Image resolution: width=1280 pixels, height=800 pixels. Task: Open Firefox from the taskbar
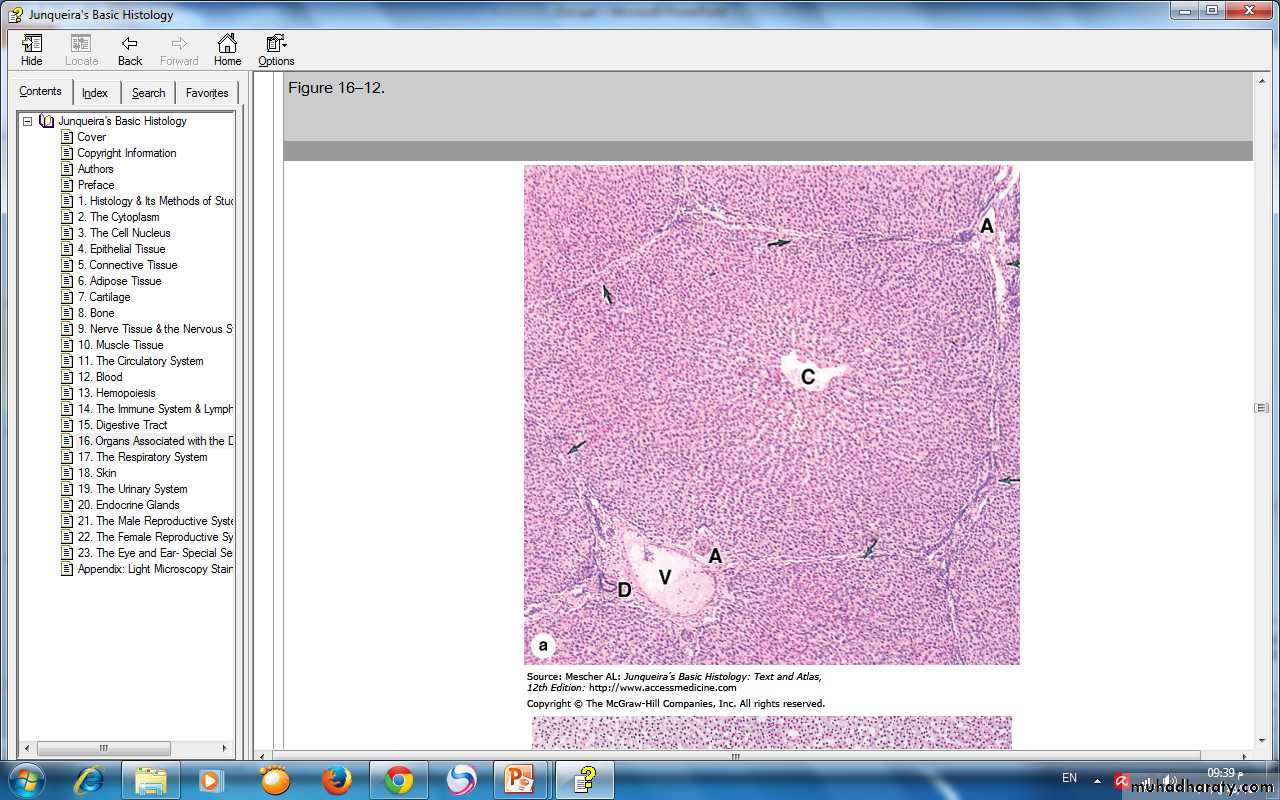click(x=337, y=780)
